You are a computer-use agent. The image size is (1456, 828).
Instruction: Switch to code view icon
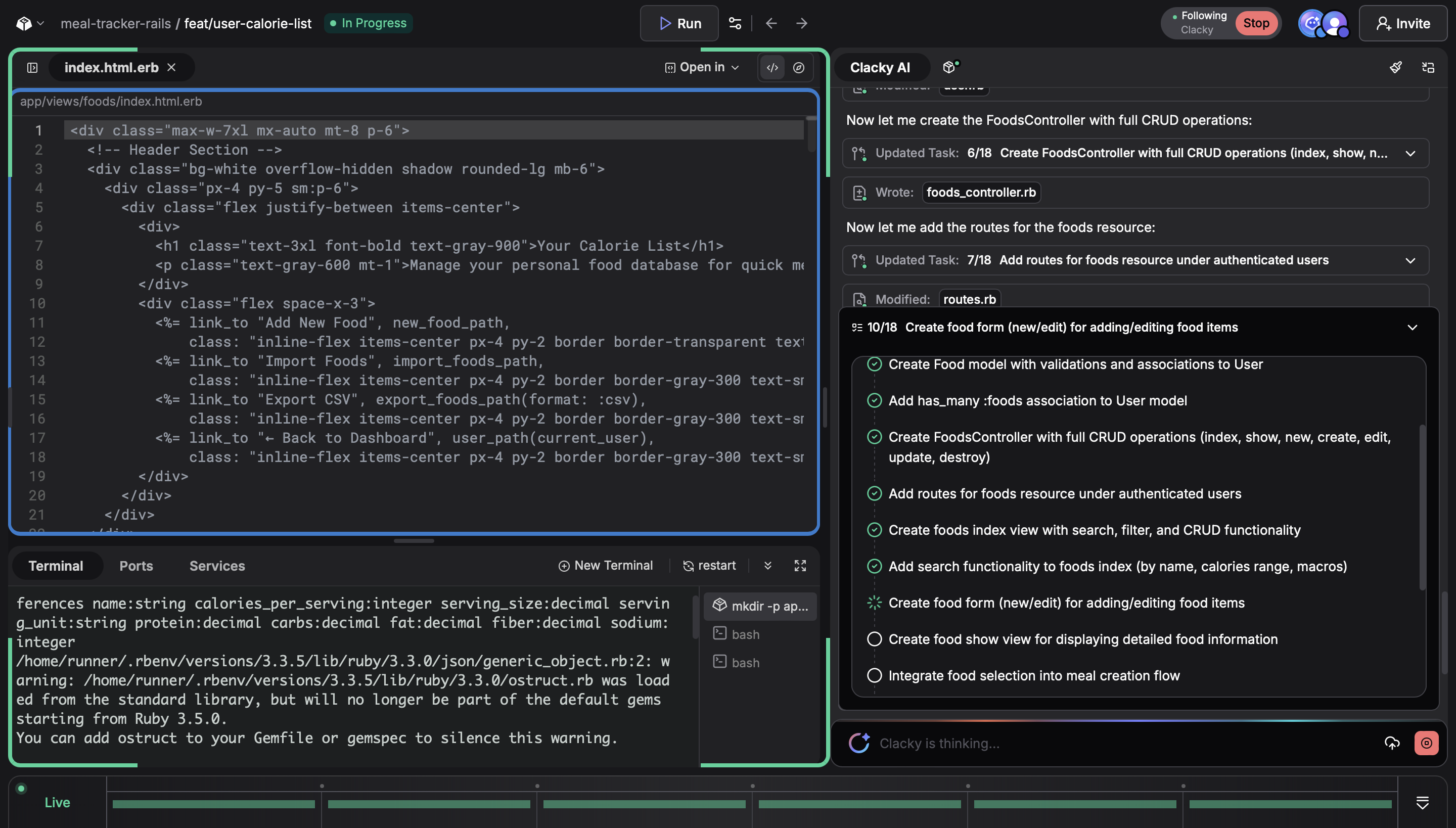tap(772, 68)
